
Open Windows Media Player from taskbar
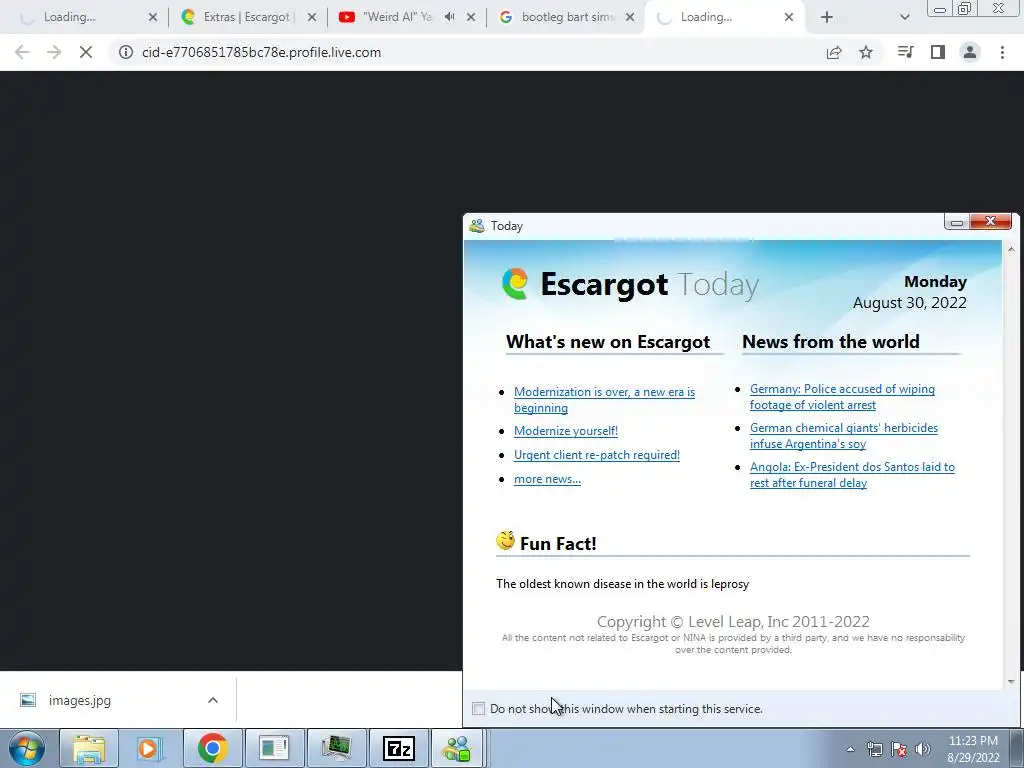[x=150, y=748]
